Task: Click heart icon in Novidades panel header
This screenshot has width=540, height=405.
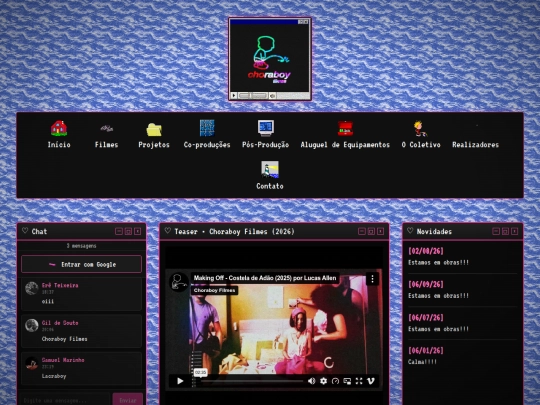Action: click(410, 231)
